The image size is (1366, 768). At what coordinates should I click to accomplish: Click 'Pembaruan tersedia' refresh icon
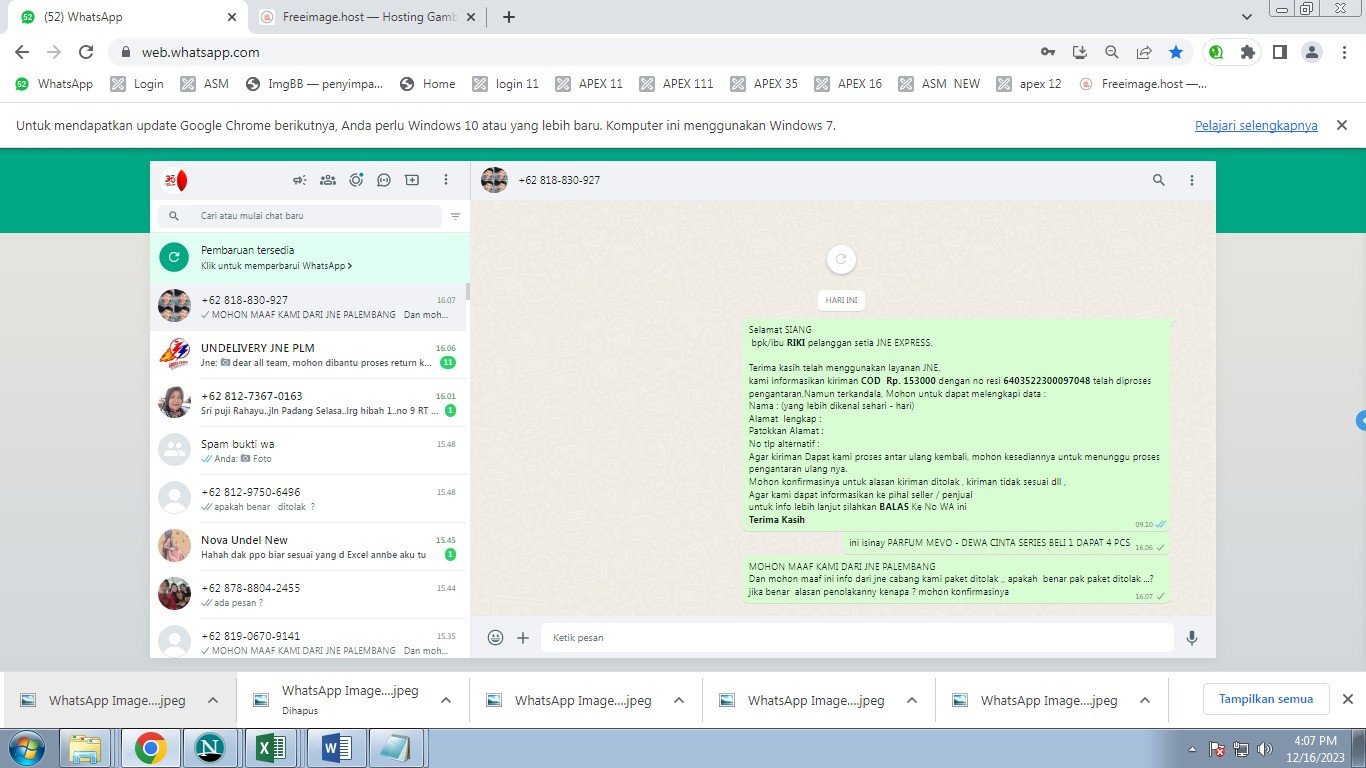tap(174, 257)
